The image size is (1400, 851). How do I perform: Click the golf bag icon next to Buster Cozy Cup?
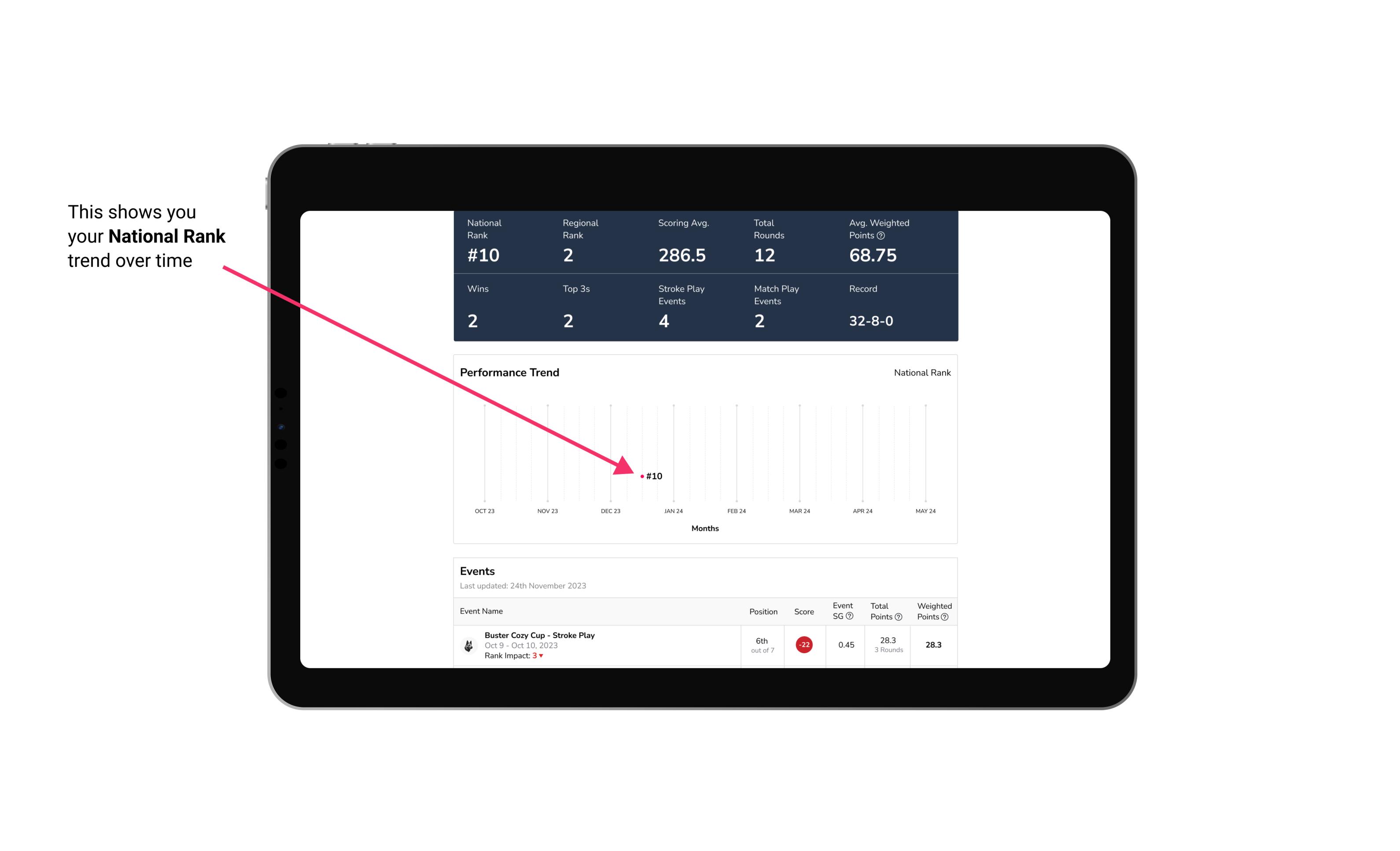point(468,643)
